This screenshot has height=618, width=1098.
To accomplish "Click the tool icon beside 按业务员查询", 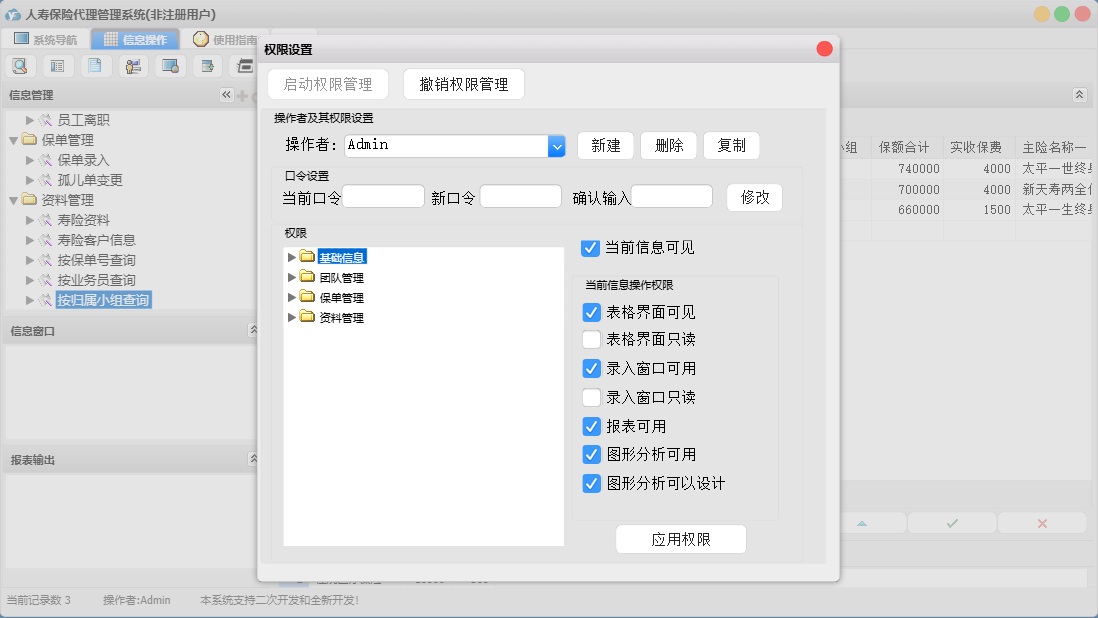I will (x=46, y=280).
